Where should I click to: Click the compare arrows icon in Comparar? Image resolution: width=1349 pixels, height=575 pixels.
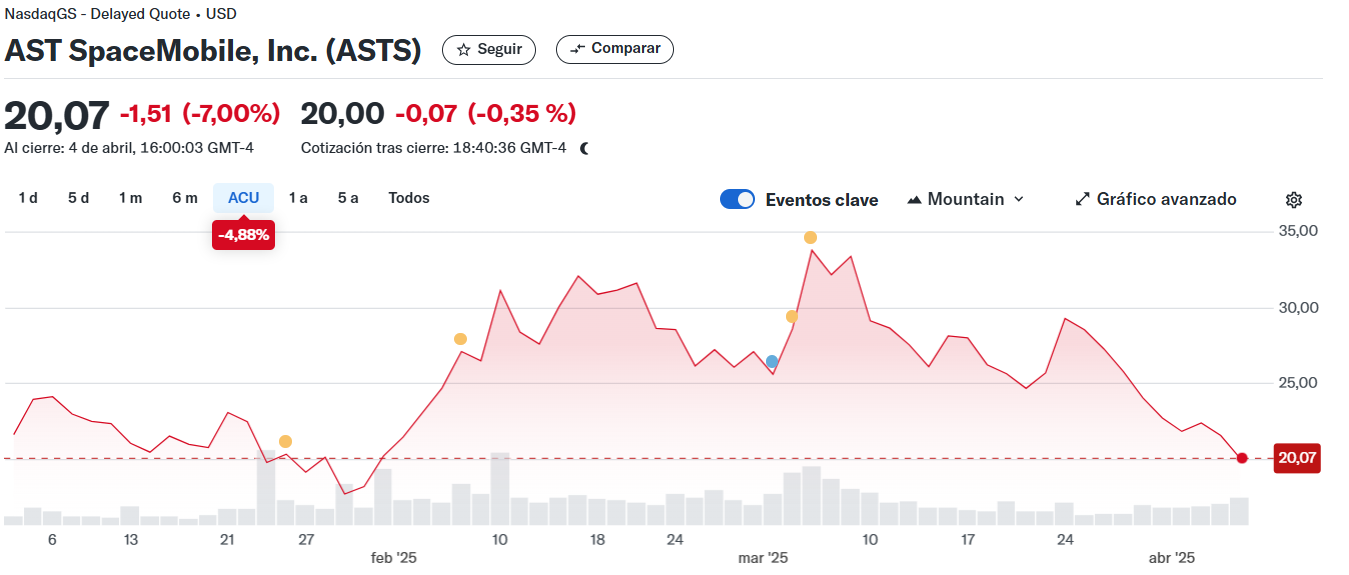pos(577,49)
